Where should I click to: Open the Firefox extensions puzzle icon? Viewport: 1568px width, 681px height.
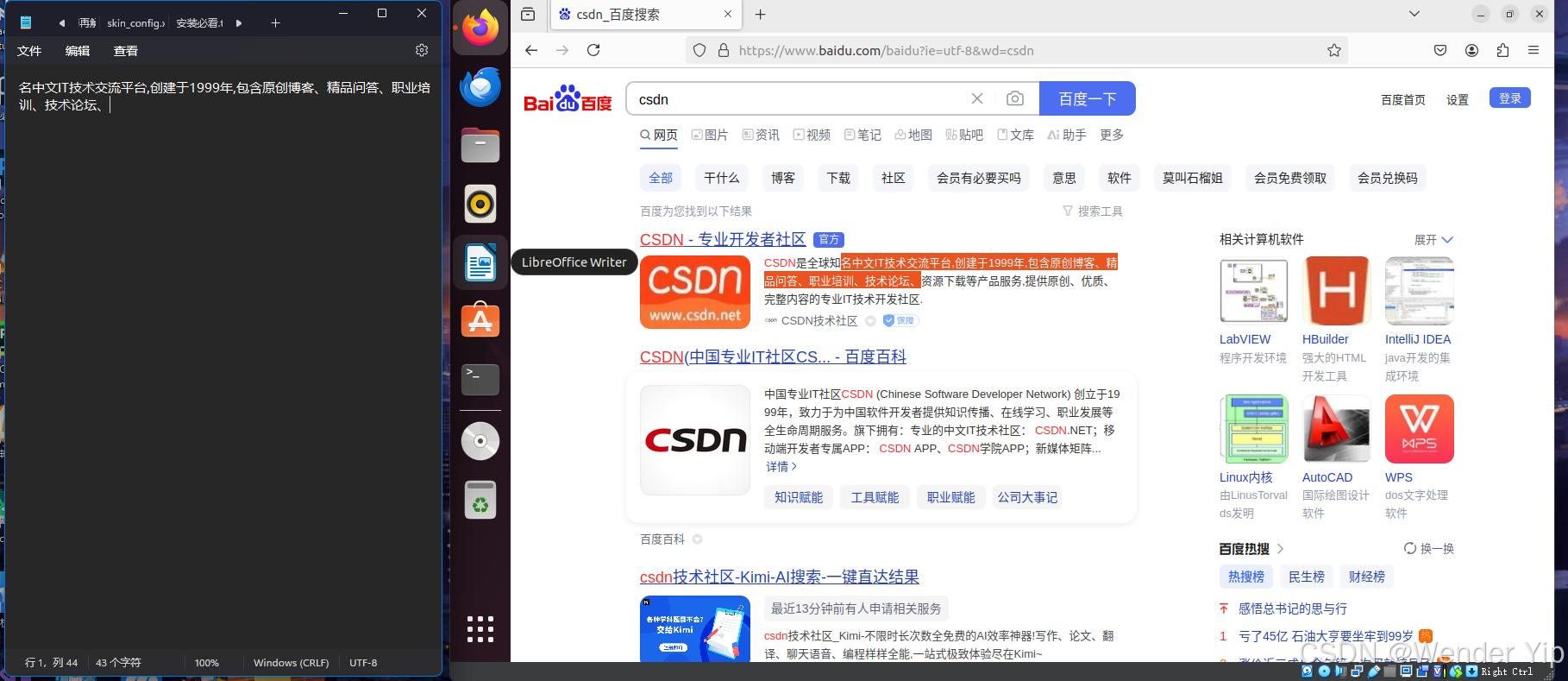(x=1502, y=50)
